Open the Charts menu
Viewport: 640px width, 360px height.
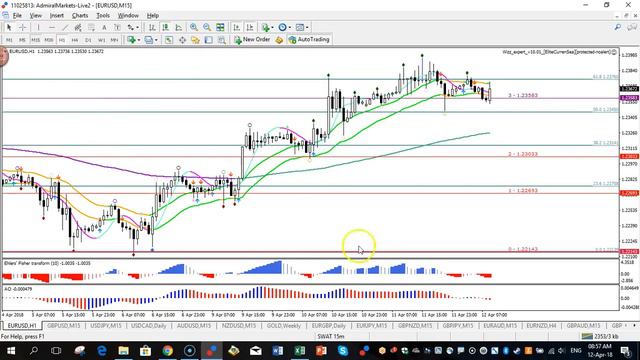click(80, 16)
